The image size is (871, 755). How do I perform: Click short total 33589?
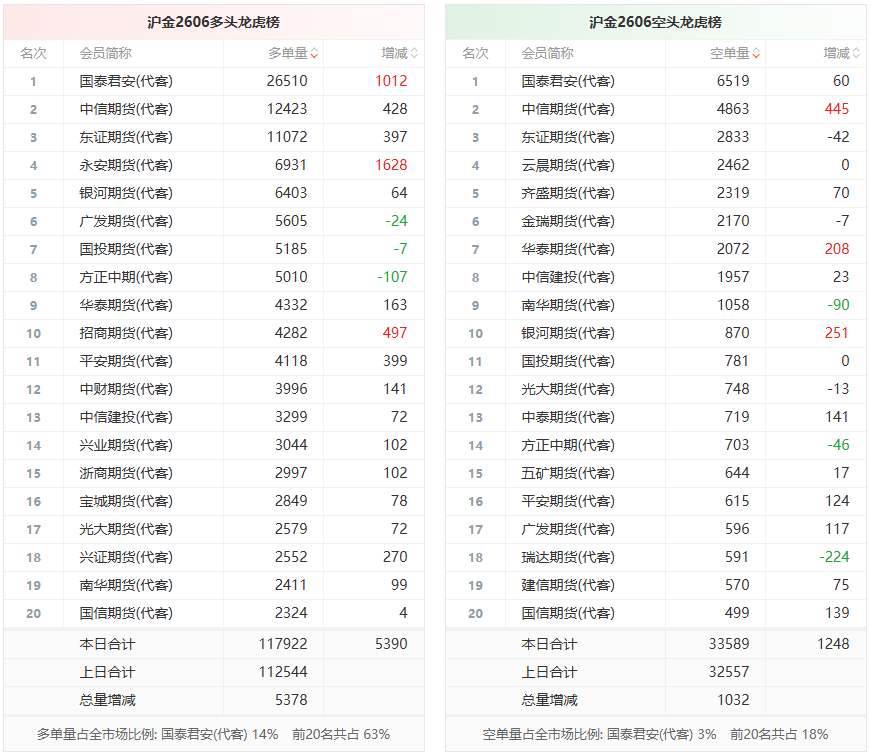pyautogui.click(x=729, y=644)
